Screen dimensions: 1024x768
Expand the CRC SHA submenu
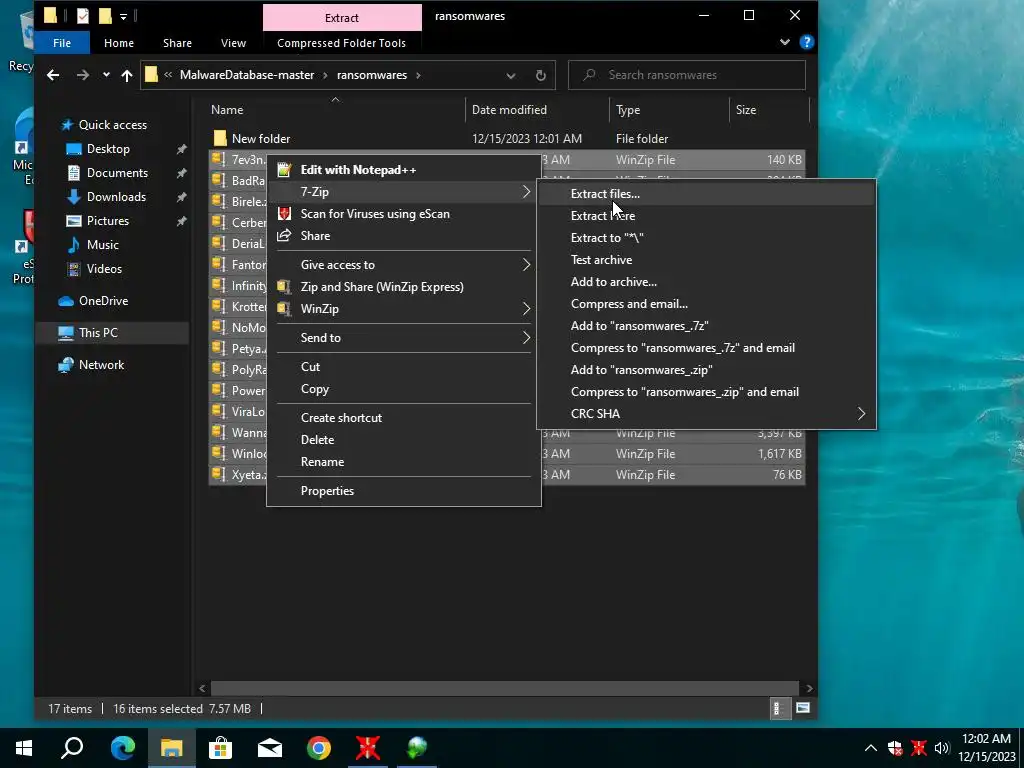point(706,414)
